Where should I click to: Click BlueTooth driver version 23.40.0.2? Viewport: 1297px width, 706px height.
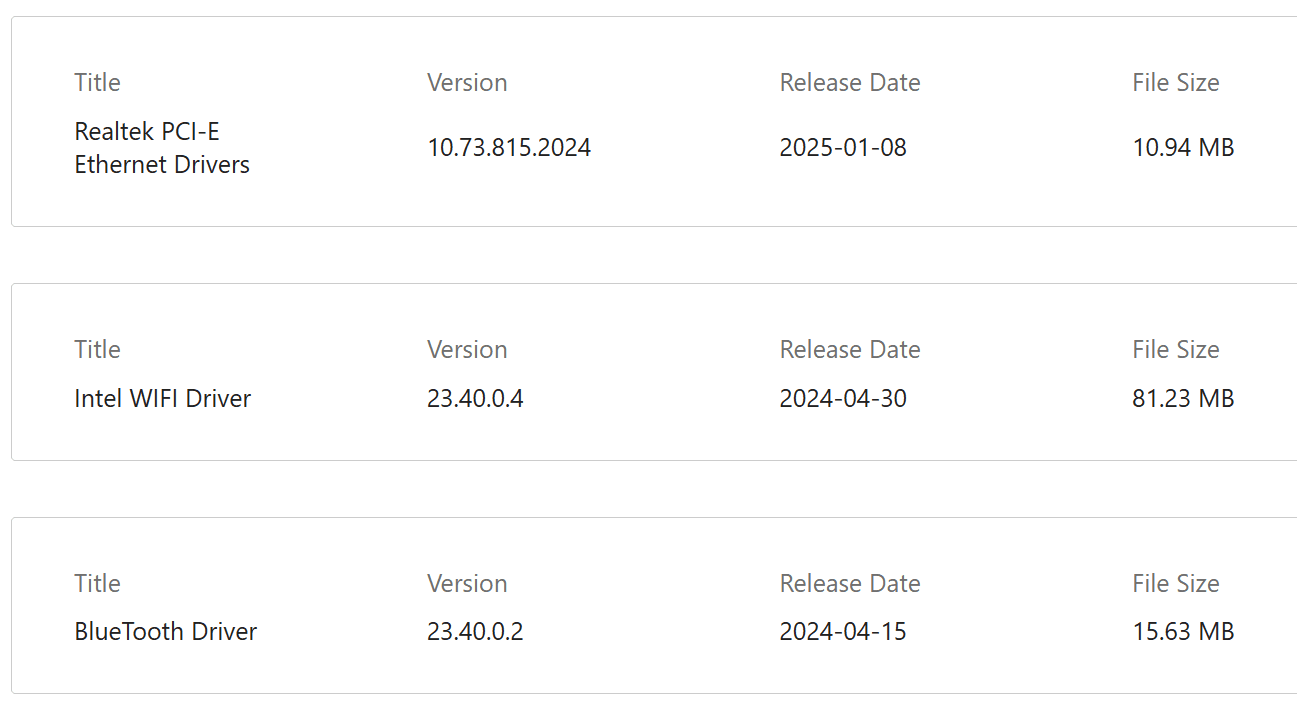click(x=475, y=632)
